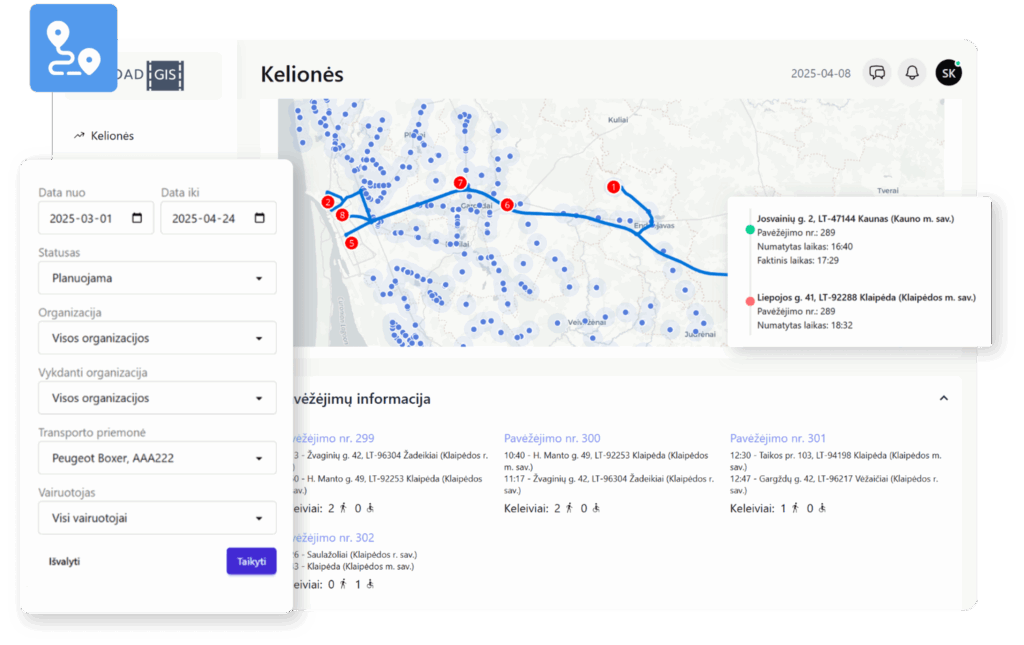
Task: Click the blue route pin logo tile
Action: click(73, 48)
